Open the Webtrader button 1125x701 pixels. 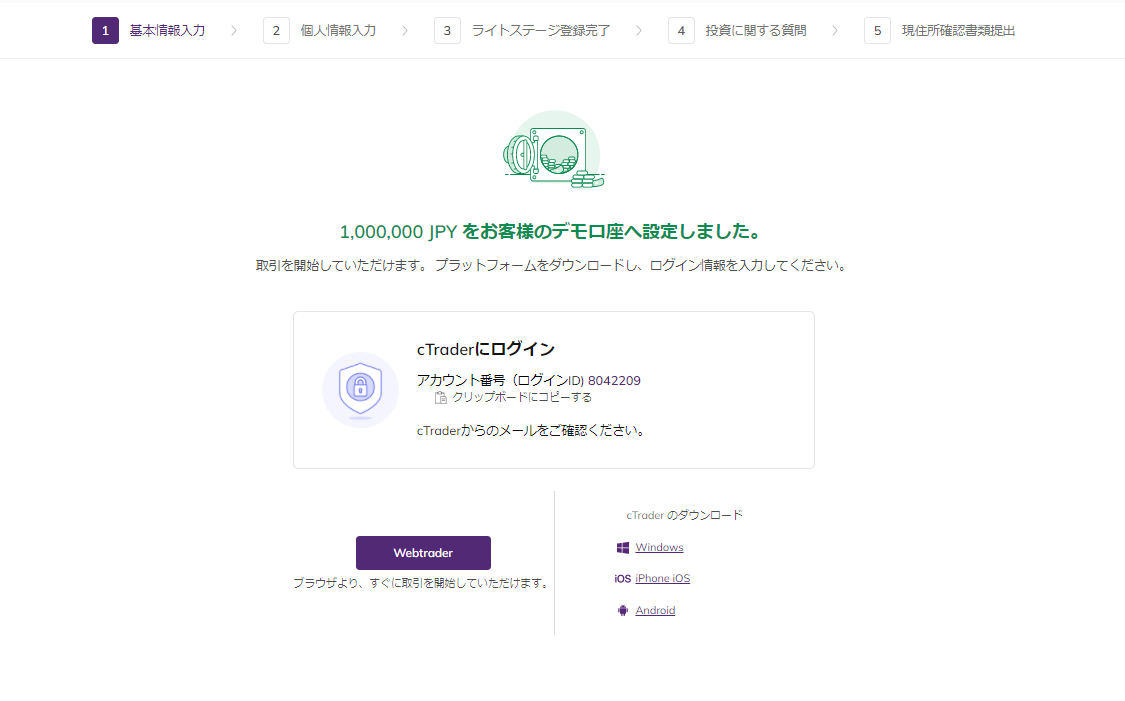(423, 553)
